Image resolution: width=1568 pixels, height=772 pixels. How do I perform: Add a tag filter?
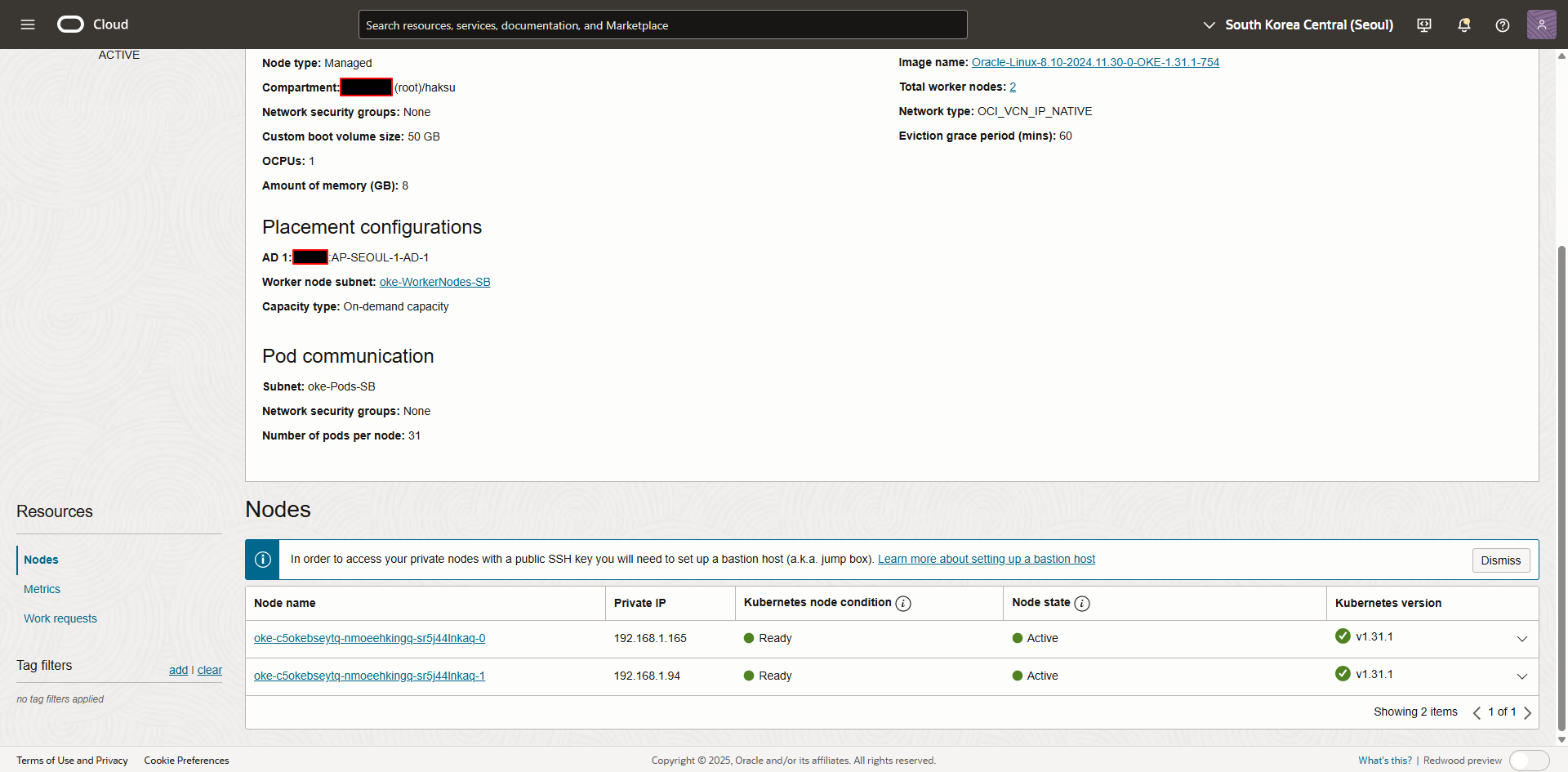tap(178, 670)
